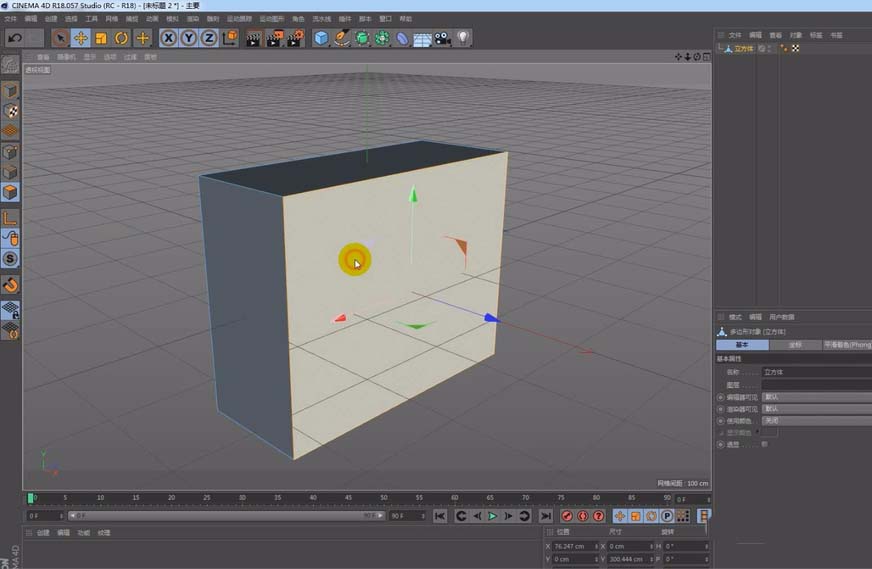Toggle the Z axis lock

click(208, 38)
